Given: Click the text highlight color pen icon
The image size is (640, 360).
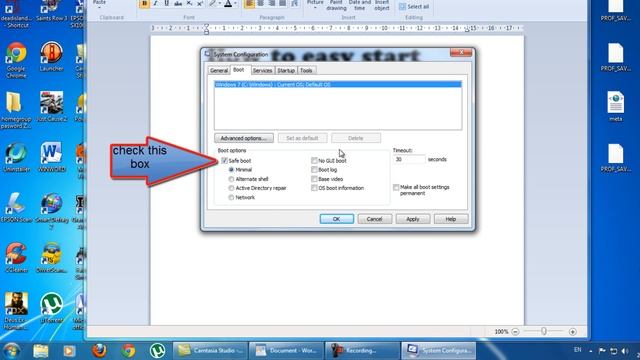Looking at the screenshot, I should point(212,4).
